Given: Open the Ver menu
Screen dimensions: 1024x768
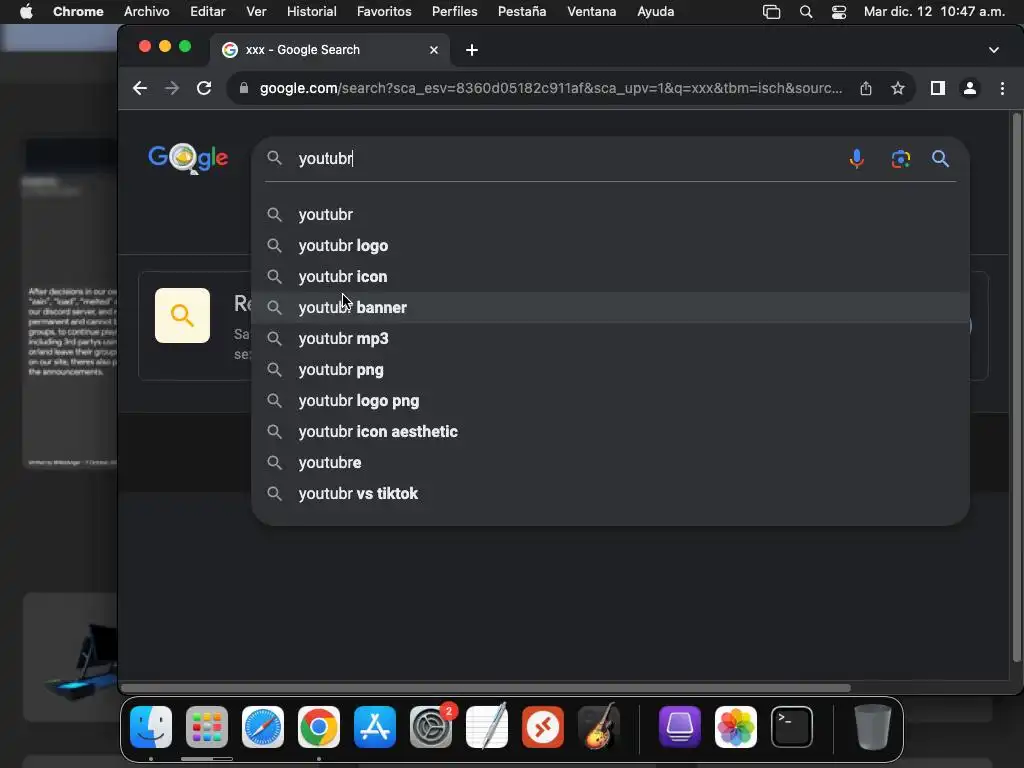Looking at the screenshot, I should (256, 12).
